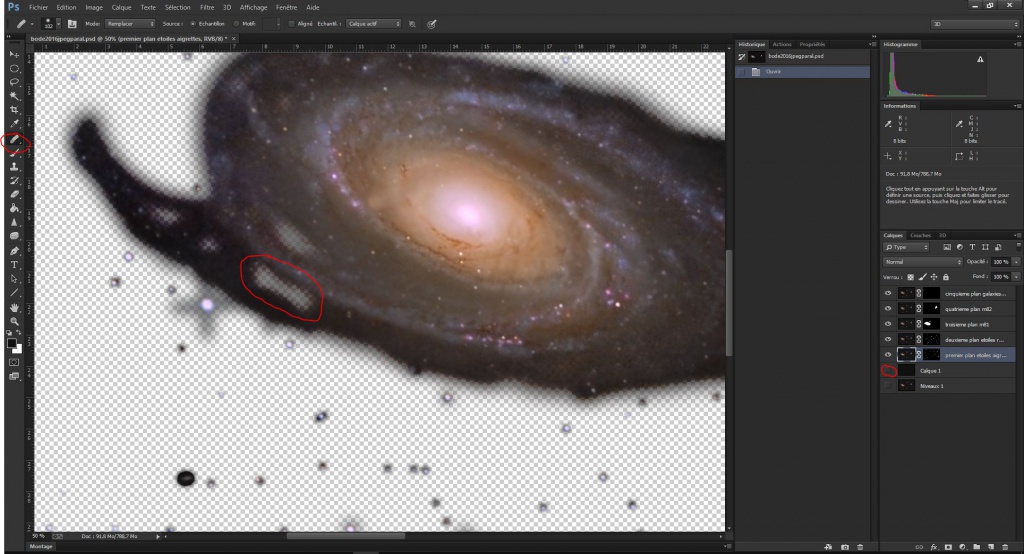
Task: Open the Fond fill dropdown arrow
Action: tap(1016, 277)
